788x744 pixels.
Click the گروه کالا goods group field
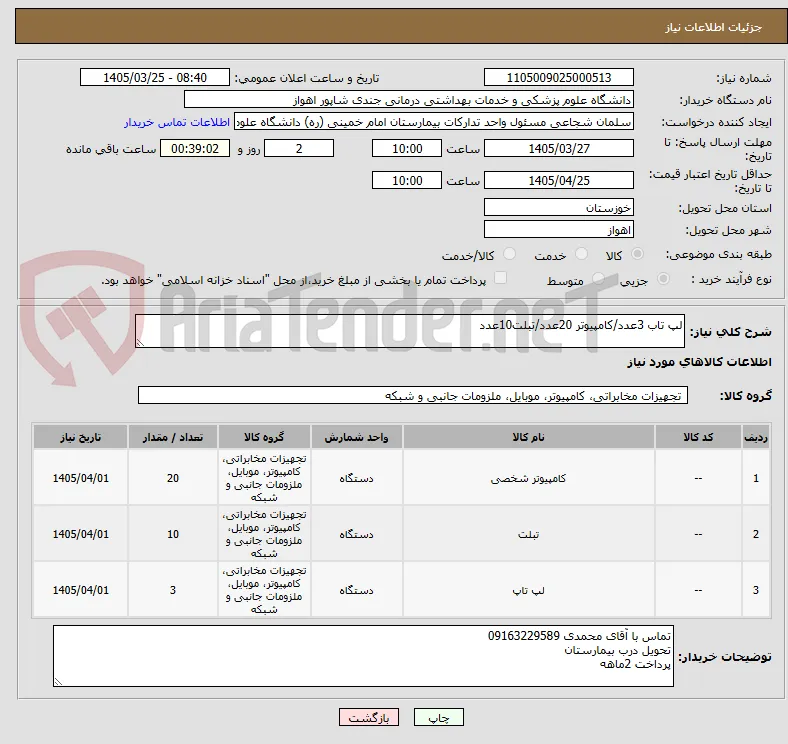pyautogui.click(x=413, y=395)
